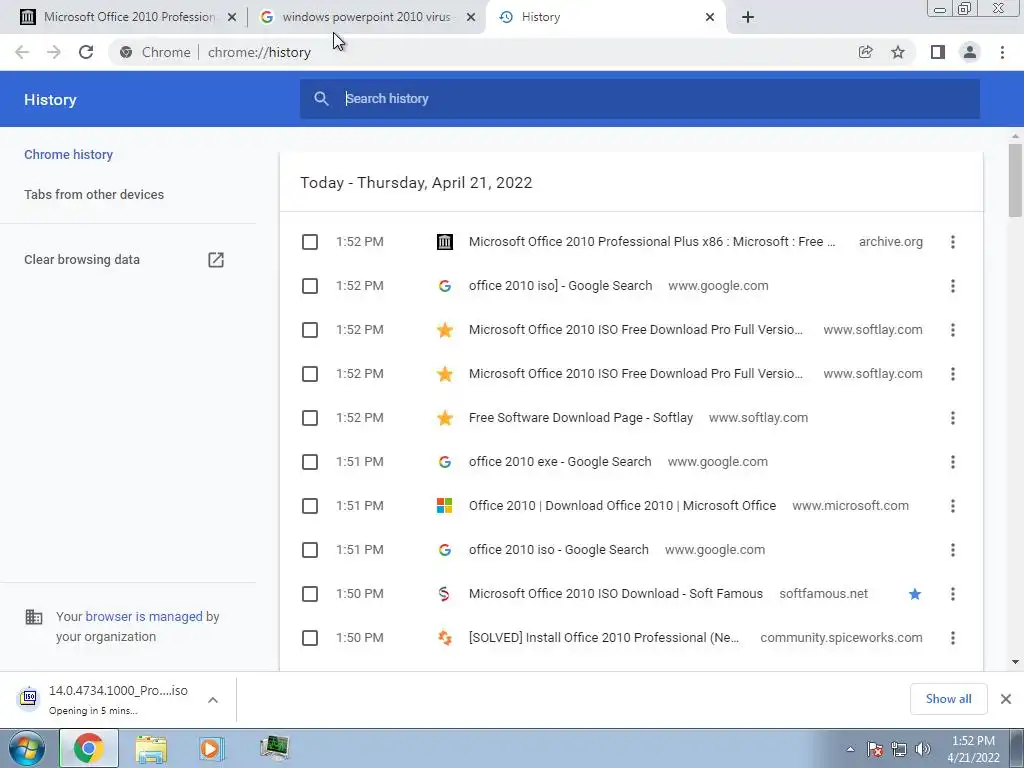Tick checkbox for 'office 2010 iso]' search
The image size is (1024, 768).
[x=310, y=286]
